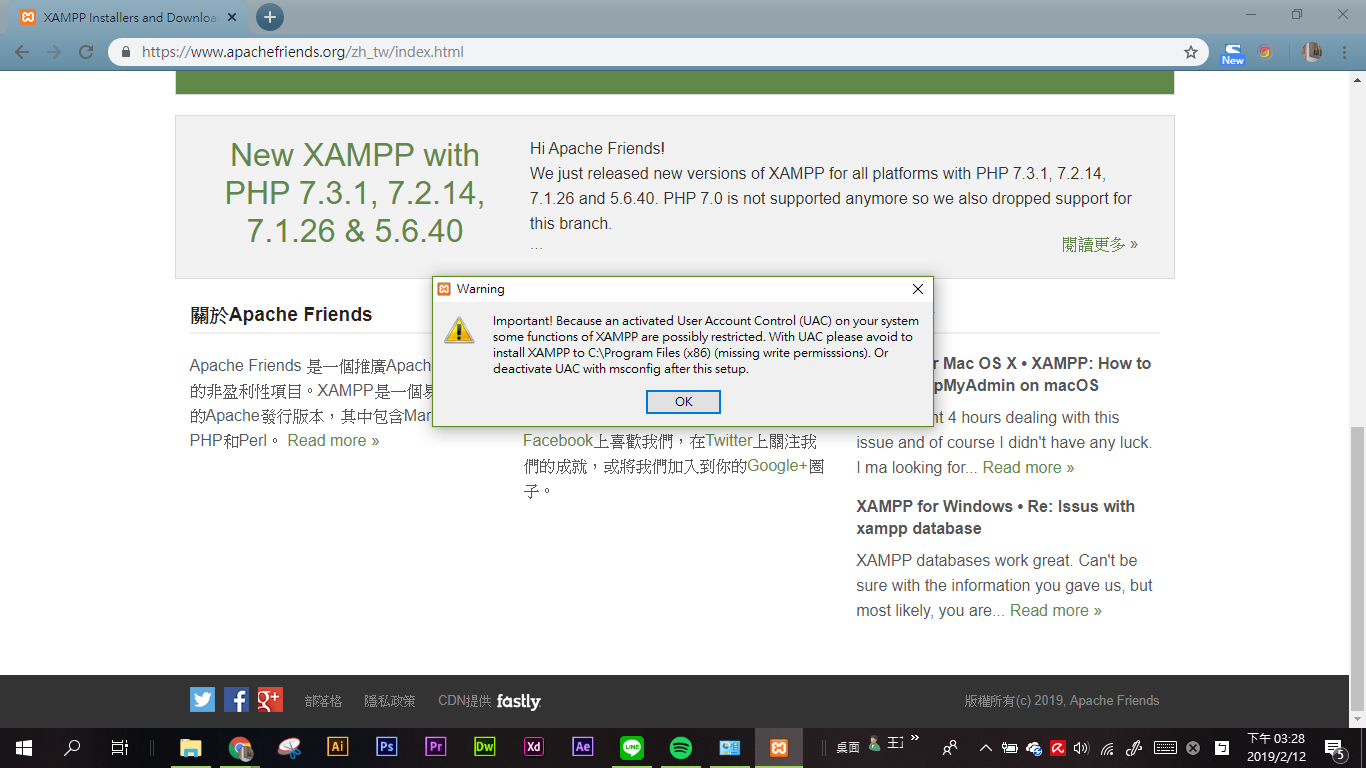This screenshot has height=768, width=1366.
Task: Switch to the XAMPP installer taskbar icon
Action: coord(778,747)
